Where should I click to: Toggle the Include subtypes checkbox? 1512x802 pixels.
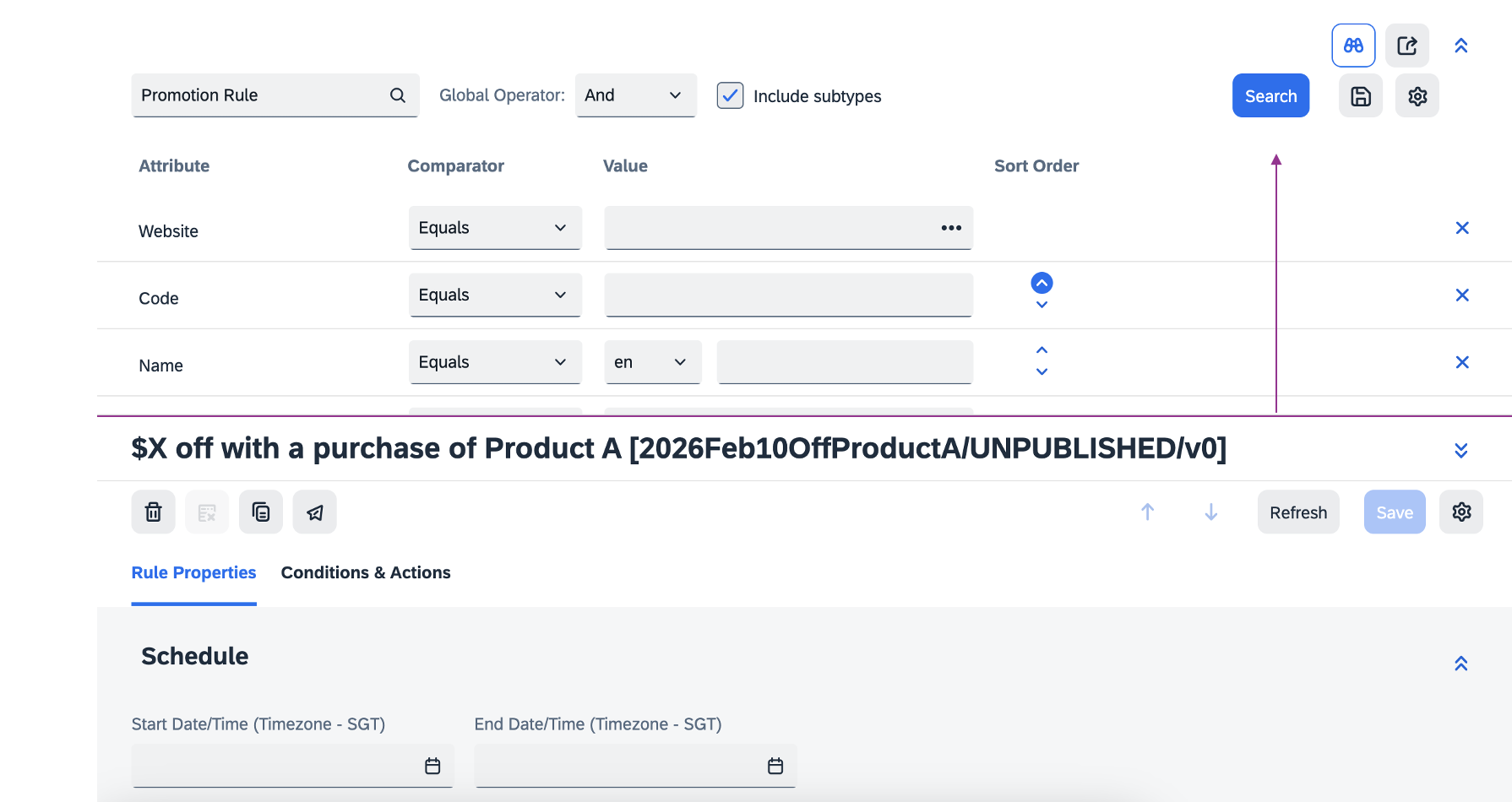tap(730, 96)
